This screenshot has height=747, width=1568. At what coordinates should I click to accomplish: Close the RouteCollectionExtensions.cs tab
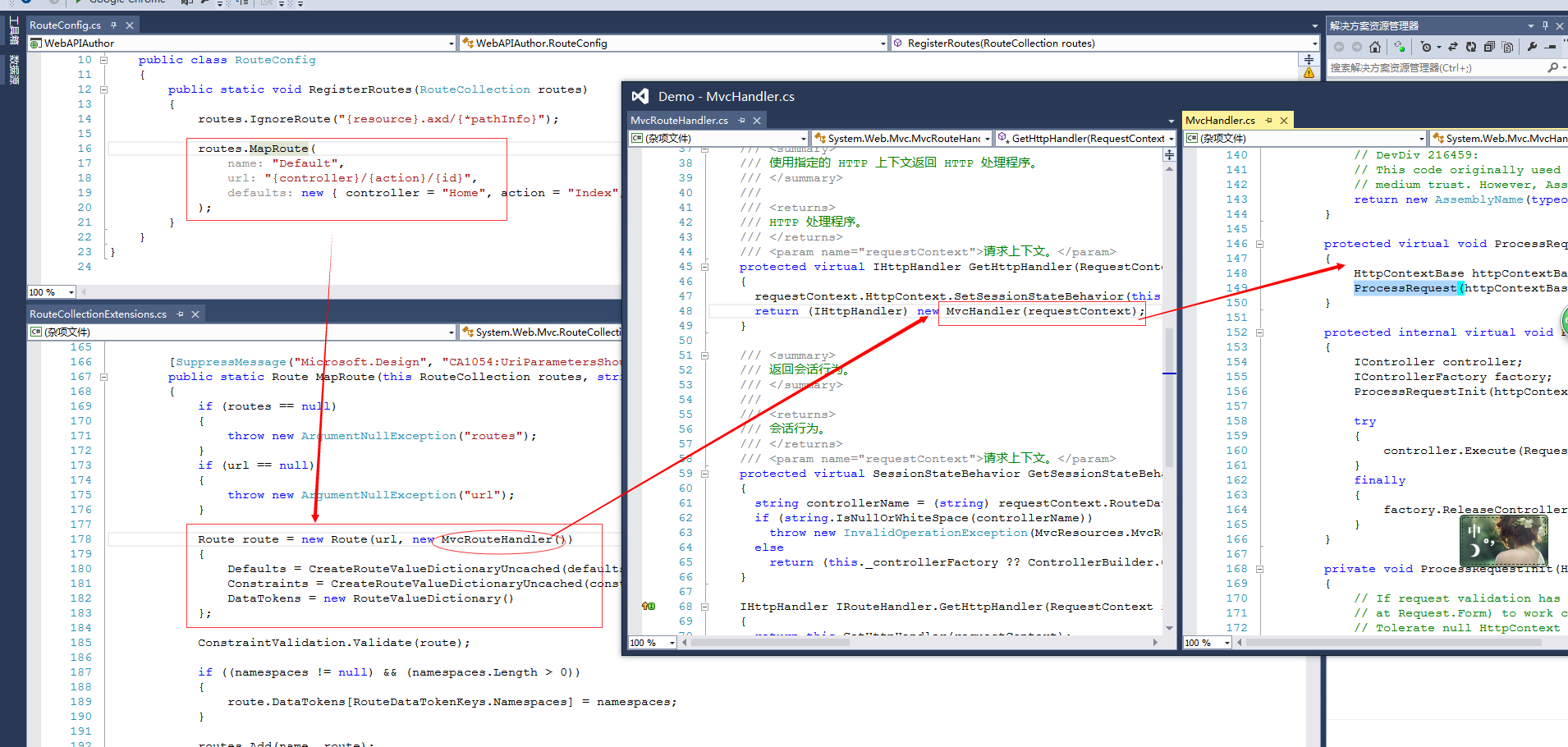pyautogui.click(x=195, y=314)
